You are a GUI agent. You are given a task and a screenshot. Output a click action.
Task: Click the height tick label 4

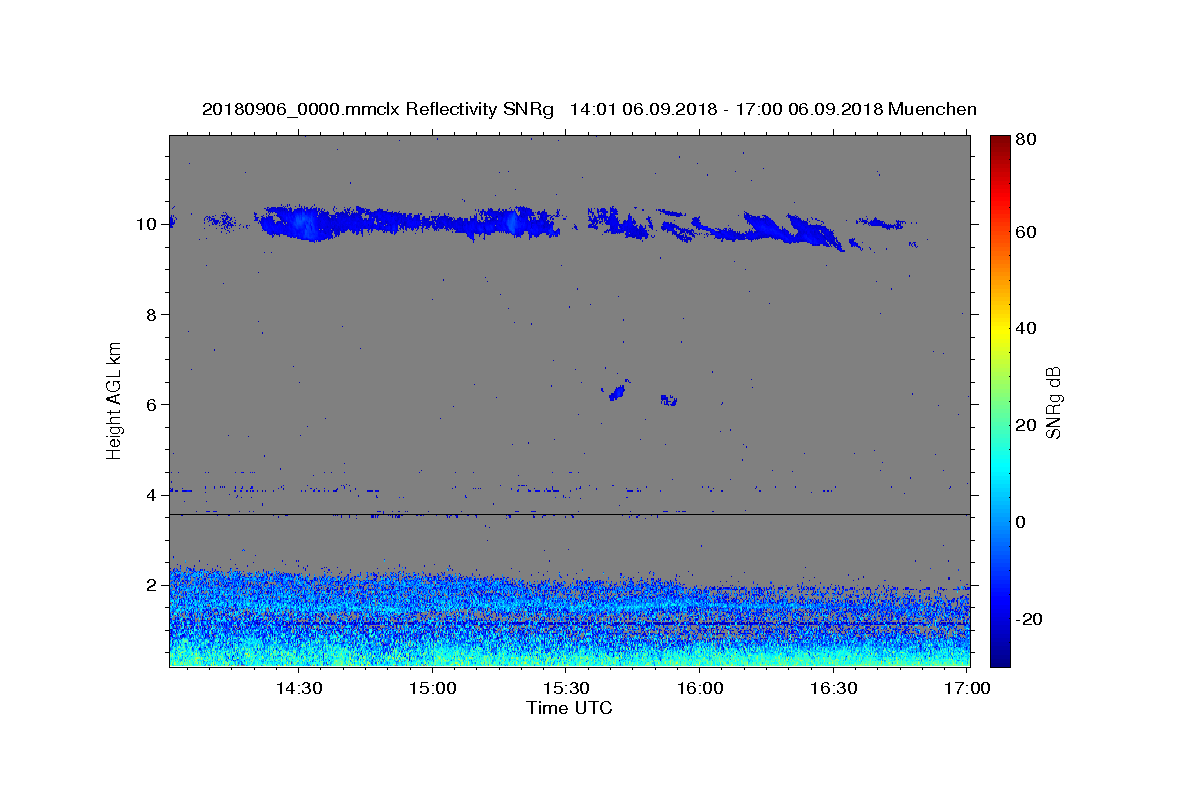[152, 495]
